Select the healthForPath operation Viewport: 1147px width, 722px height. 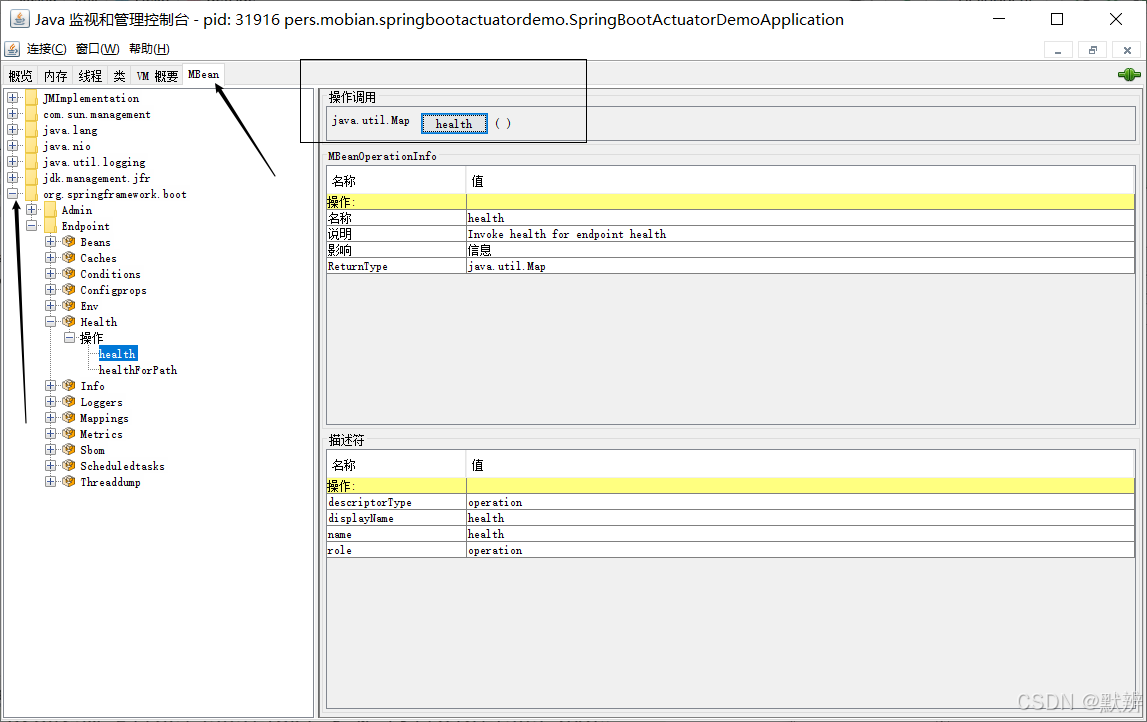[x=136, y=370]
